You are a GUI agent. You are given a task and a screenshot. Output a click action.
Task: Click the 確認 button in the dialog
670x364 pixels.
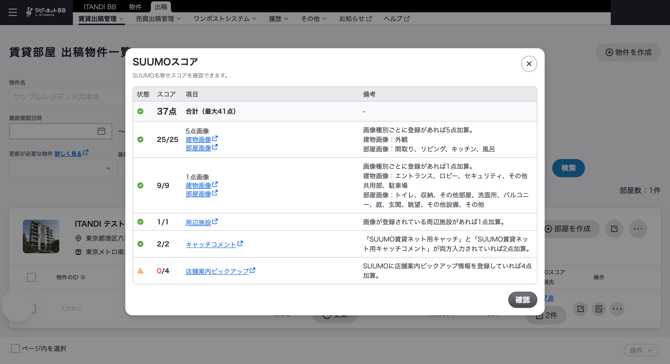(522, 300)
